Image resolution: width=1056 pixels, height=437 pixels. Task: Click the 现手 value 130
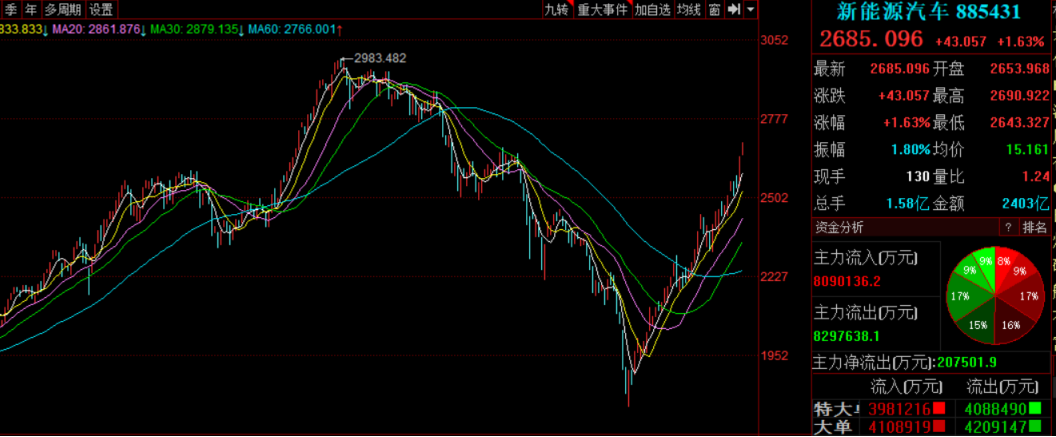click(918, 176)
